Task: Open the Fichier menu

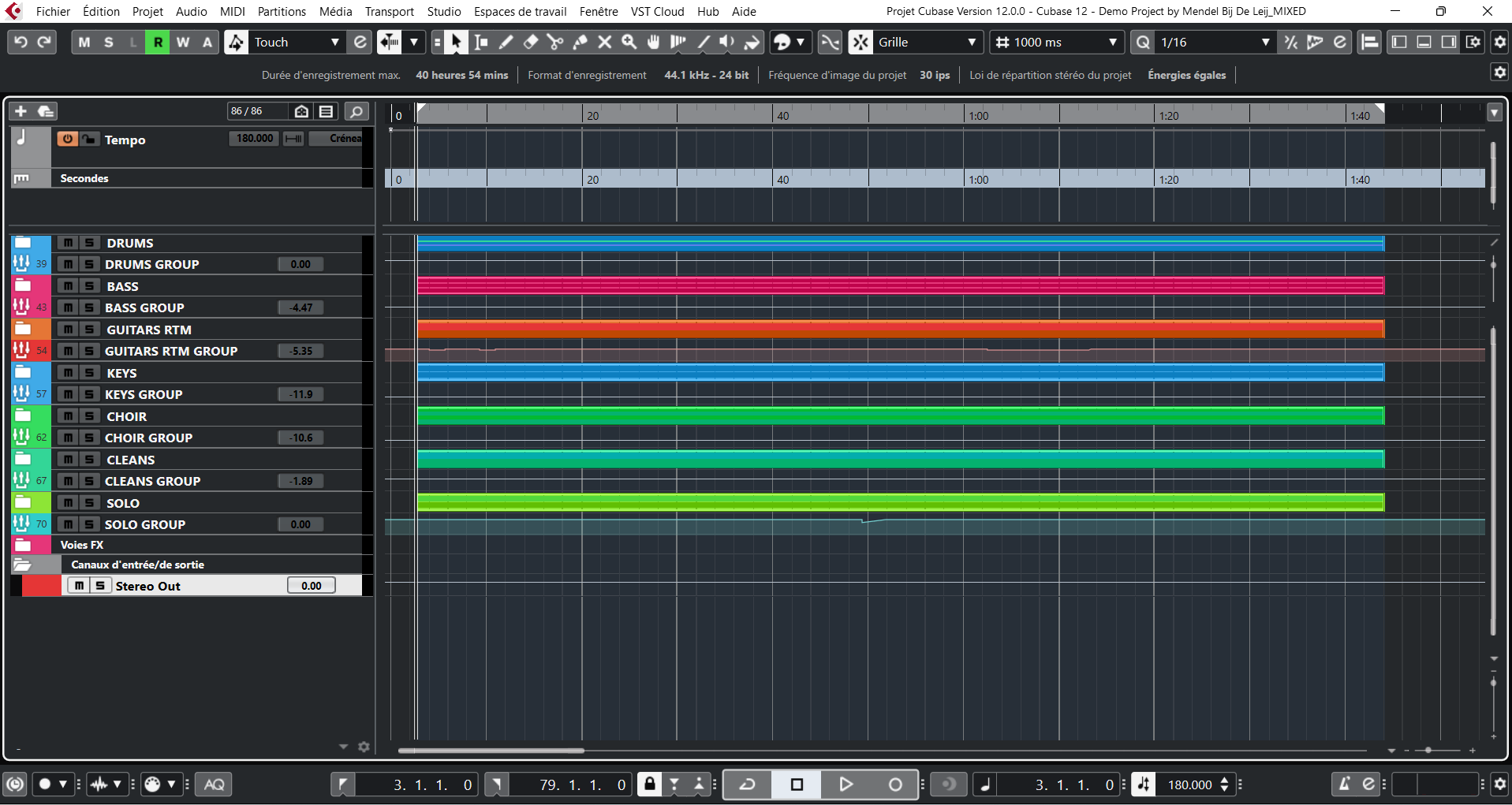Action: click(53, 12)
